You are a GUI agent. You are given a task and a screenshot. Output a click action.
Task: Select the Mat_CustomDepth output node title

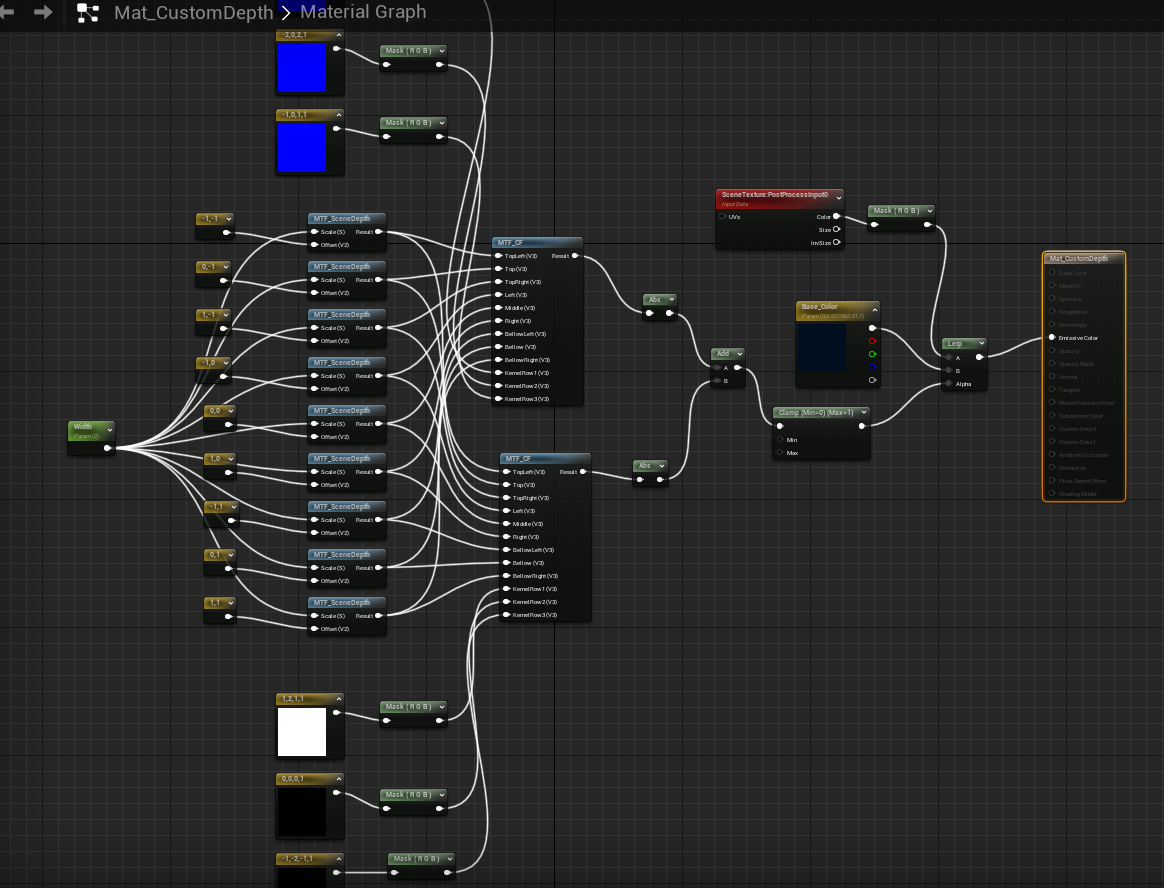[1079, 258]
